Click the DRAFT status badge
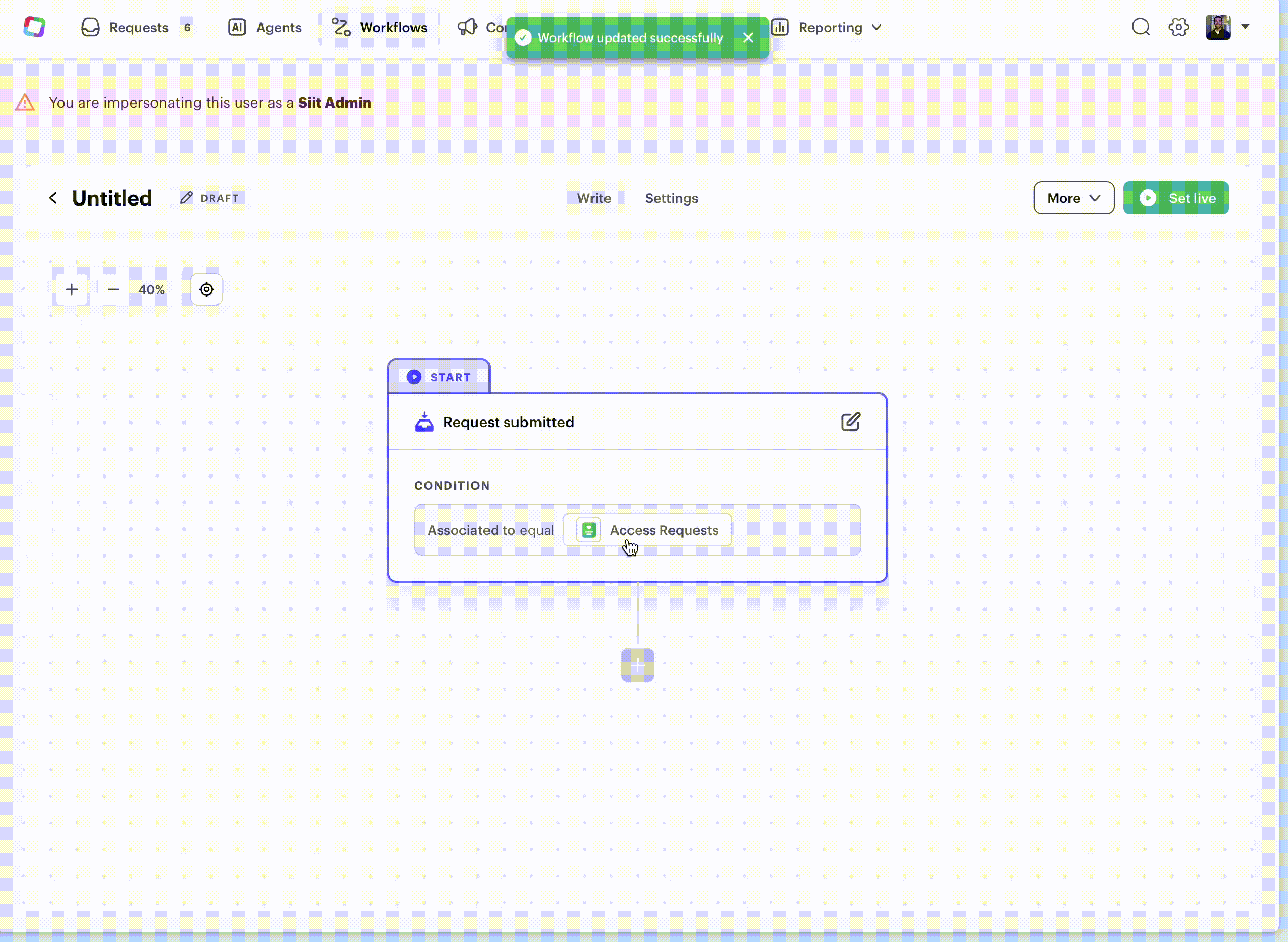This screenshot has width=1288, height=942. (x=210, y=198)
